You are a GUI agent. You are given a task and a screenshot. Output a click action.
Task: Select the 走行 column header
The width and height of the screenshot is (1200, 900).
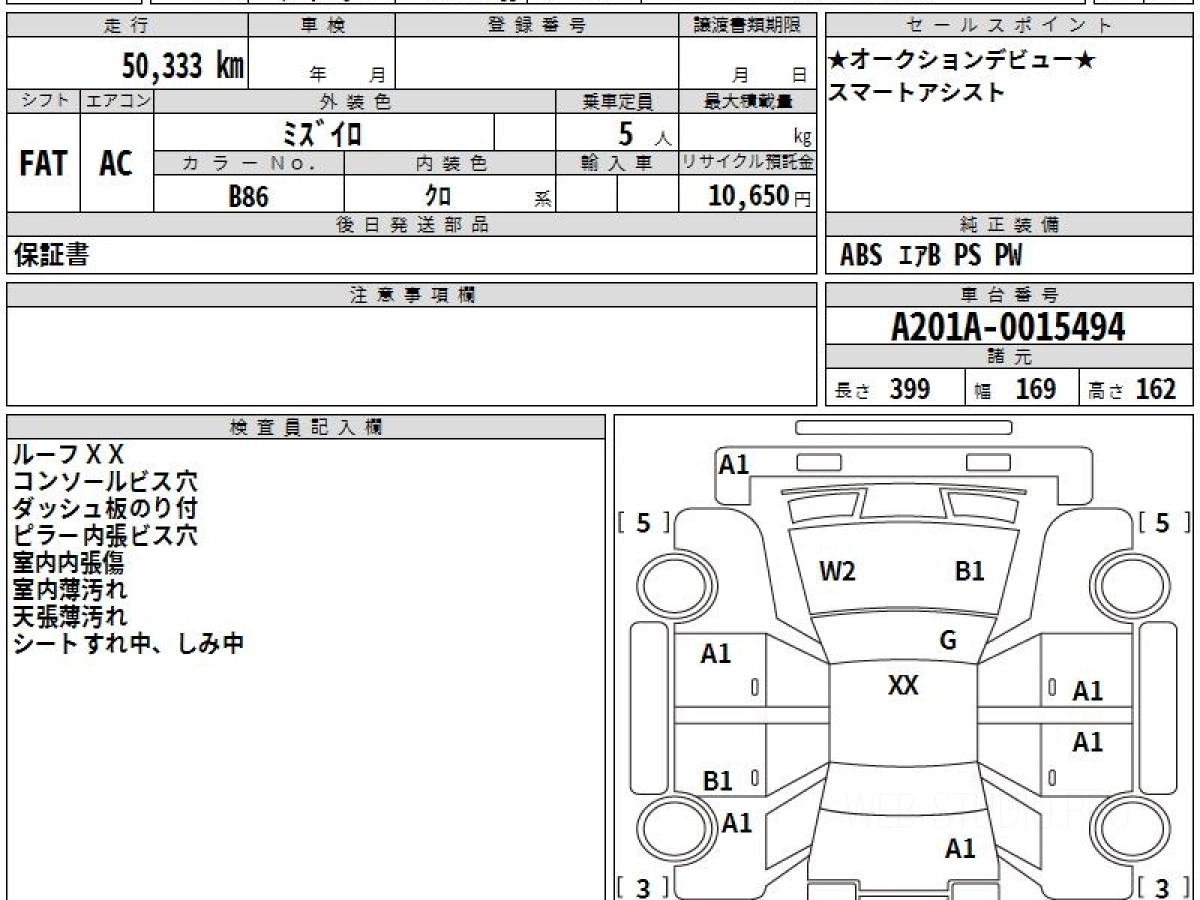[127, 26]
